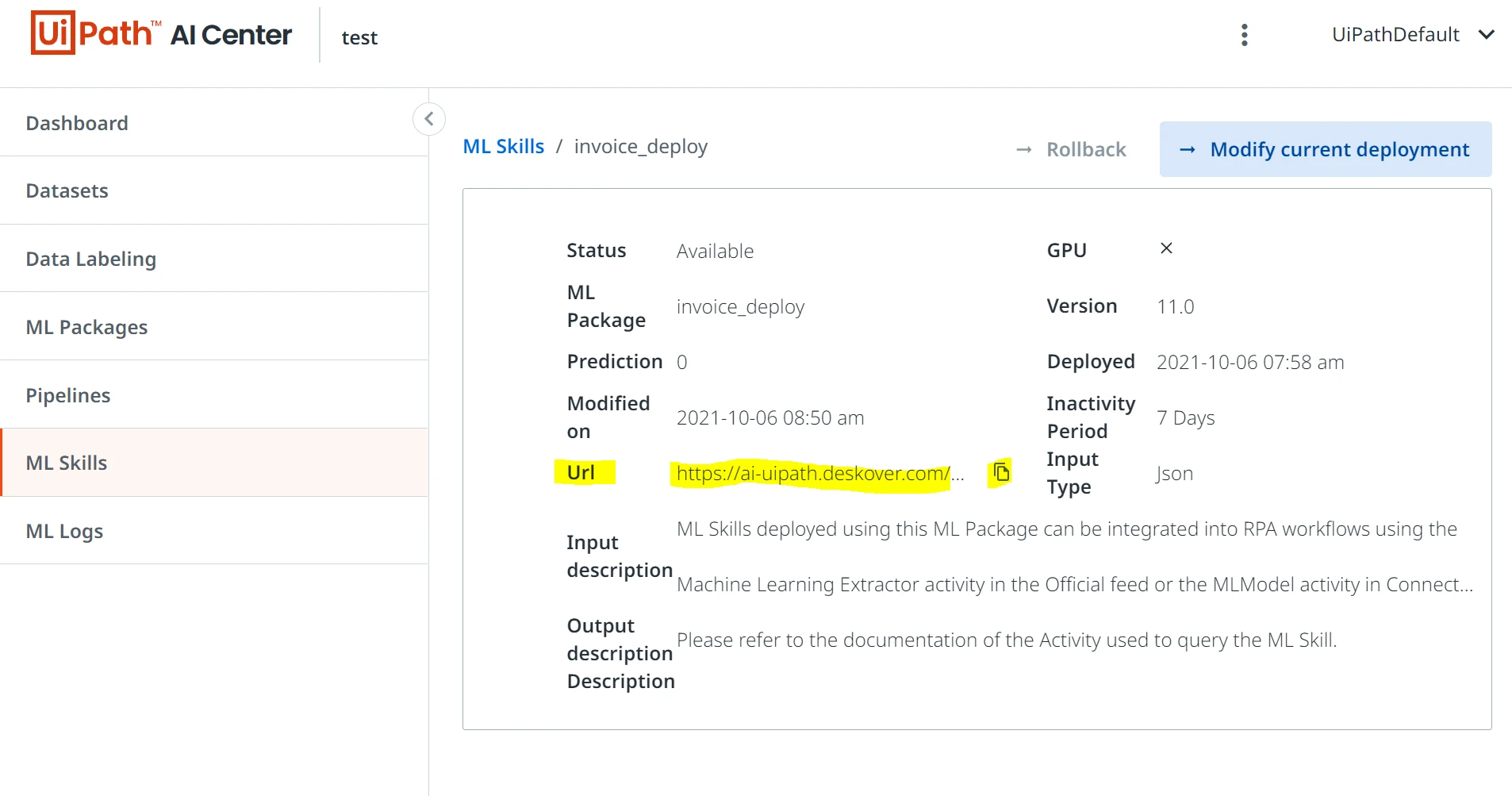
Task: Click the Rollback button
Action: click(x=1071, y=149)
